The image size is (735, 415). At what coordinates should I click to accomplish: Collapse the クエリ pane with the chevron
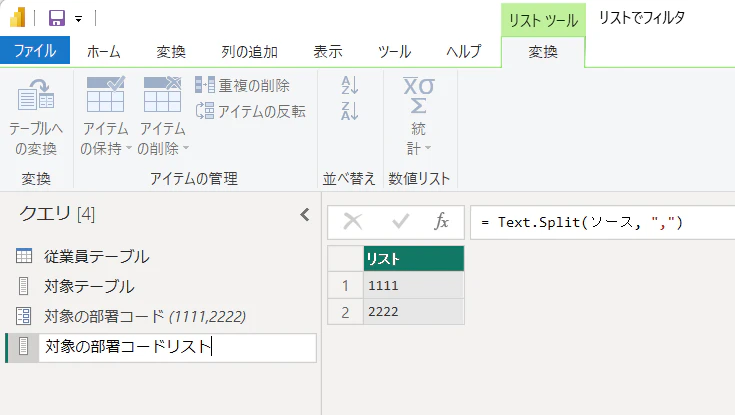pyautogui.click(x=305, y=215)
